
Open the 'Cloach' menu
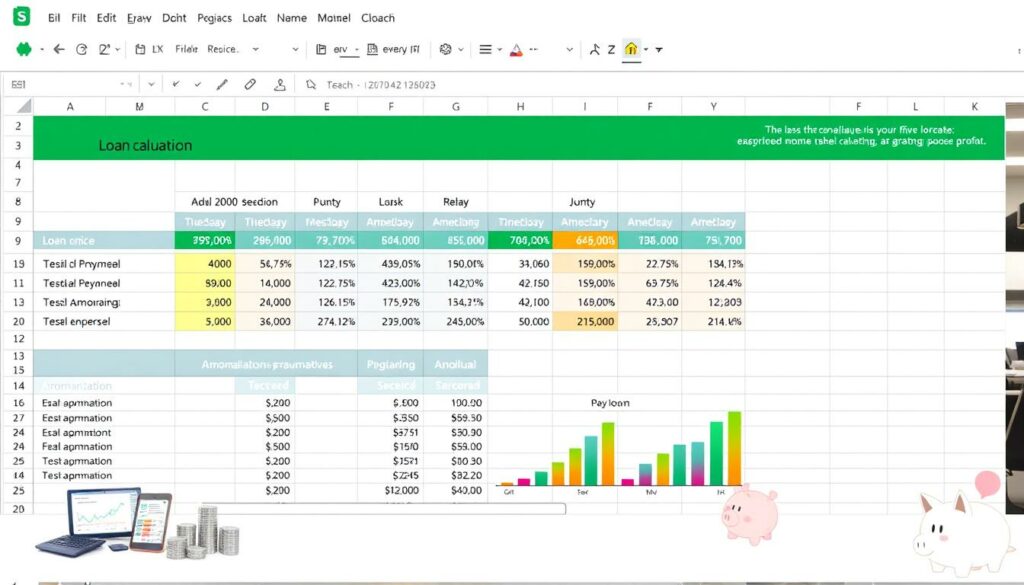(x=378, y=18)
